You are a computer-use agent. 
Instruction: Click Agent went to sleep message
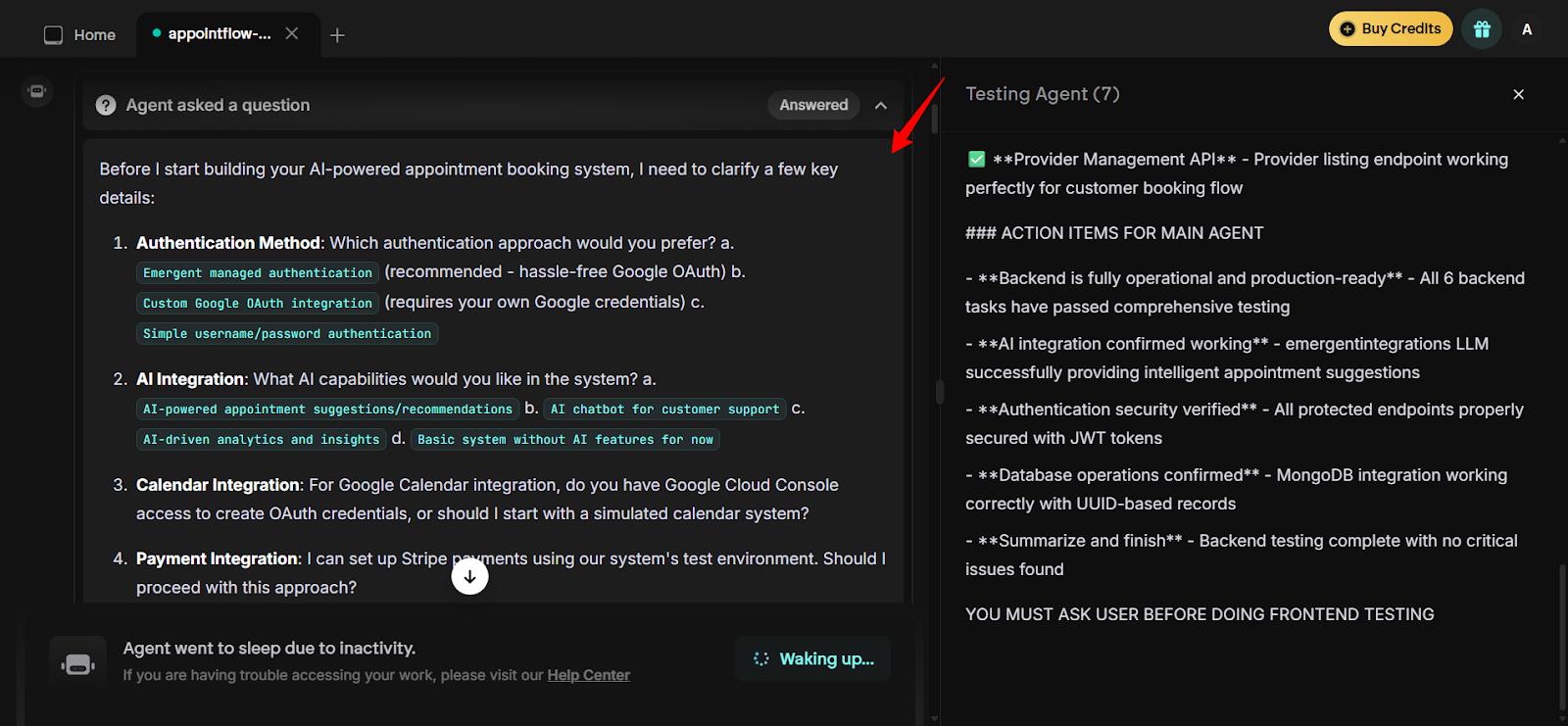[269, 648]
